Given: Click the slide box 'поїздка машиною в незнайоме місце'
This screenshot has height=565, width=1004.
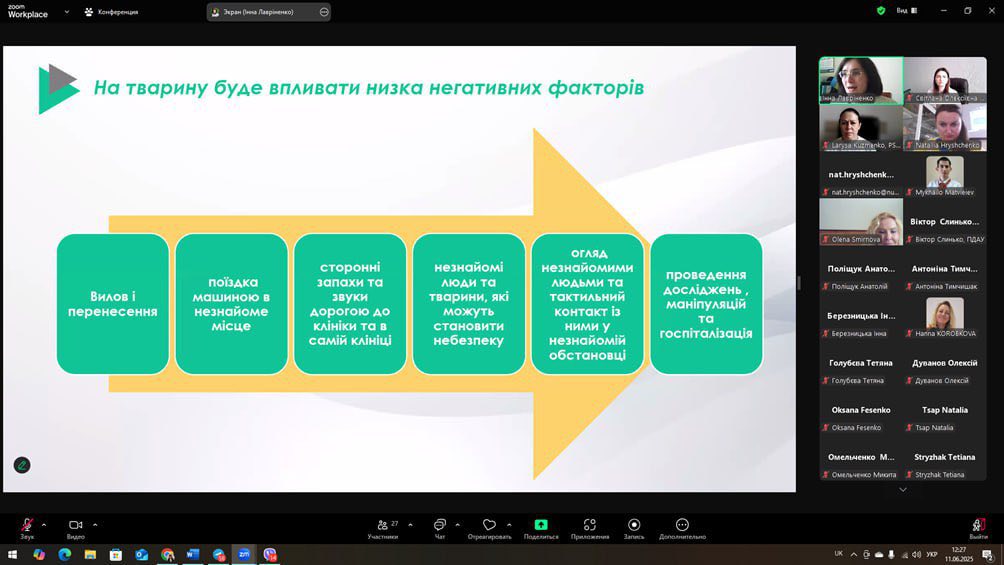Looking at the screenshot, I should [x=231, y=304].
